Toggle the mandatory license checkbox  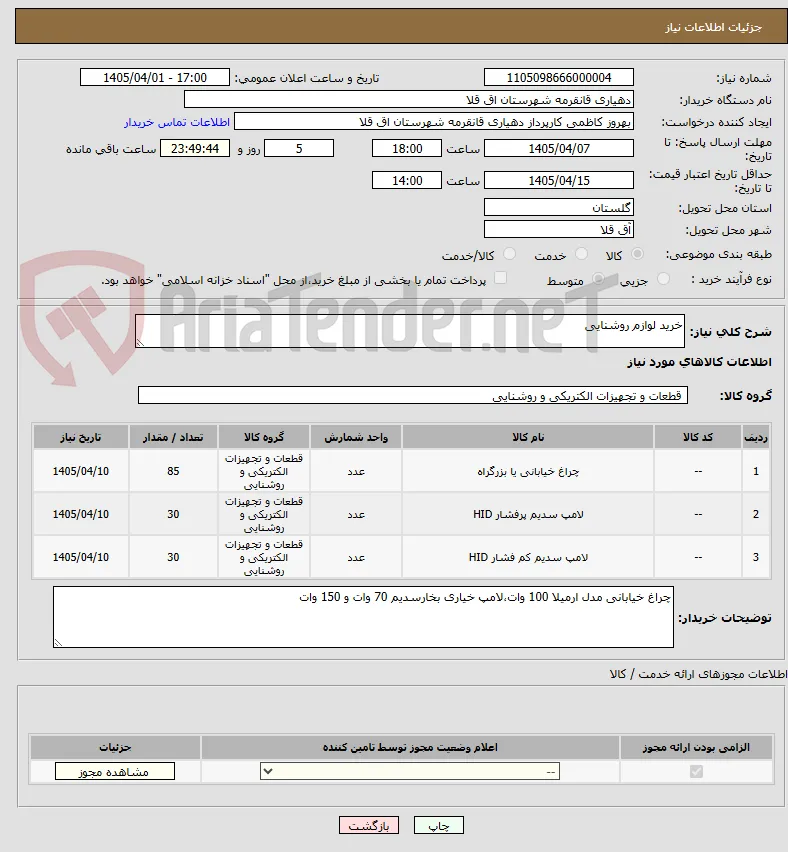696,771
